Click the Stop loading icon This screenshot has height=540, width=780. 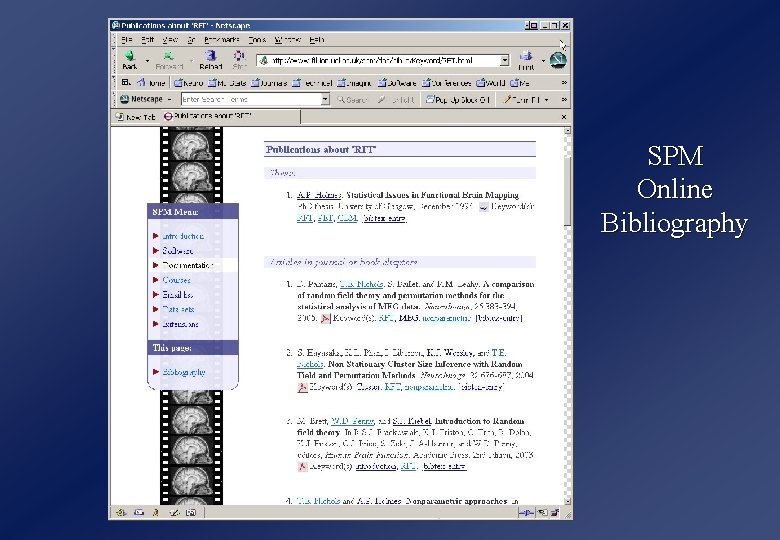click(239, 60)
